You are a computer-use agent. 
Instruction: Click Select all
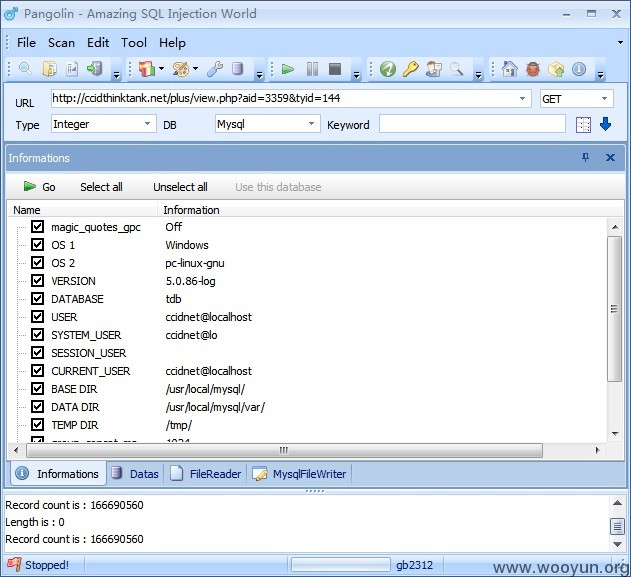click(101, 187)
